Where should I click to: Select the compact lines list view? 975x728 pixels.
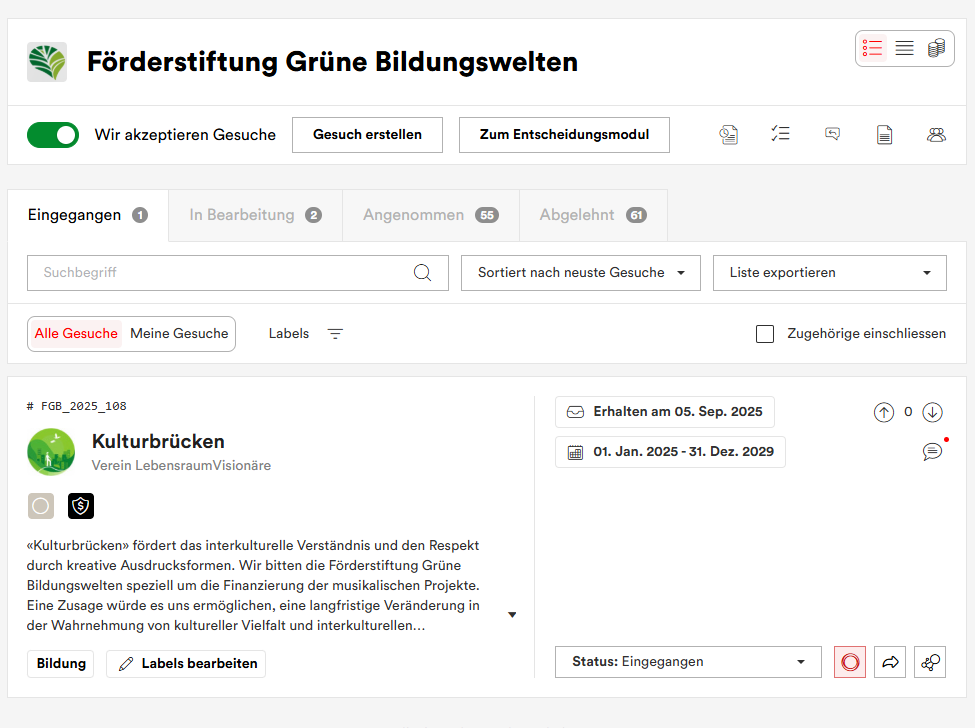904,48
